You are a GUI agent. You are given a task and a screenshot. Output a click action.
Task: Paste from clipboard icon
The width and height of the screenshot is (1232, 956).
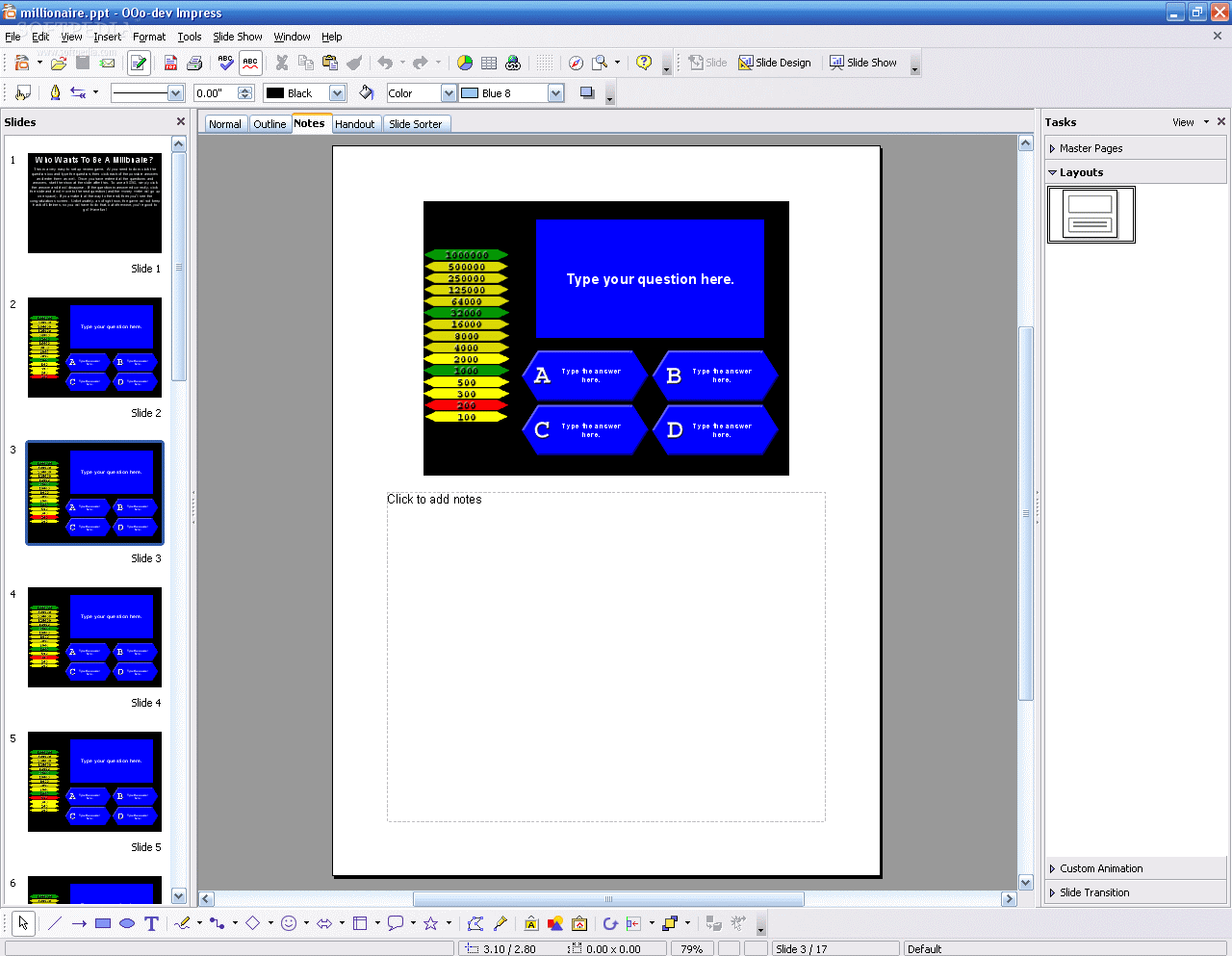[x=330, y=63]
